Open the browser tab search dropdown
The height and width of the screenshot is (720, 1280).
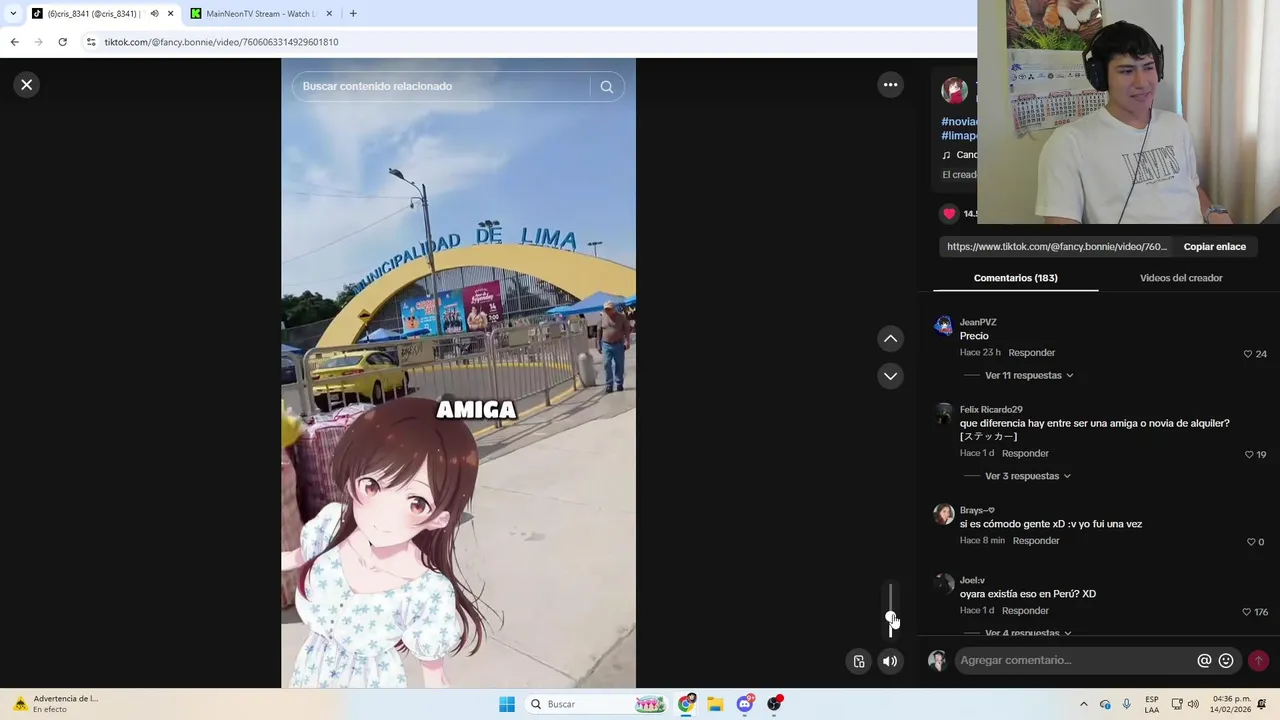coord(13,13)
